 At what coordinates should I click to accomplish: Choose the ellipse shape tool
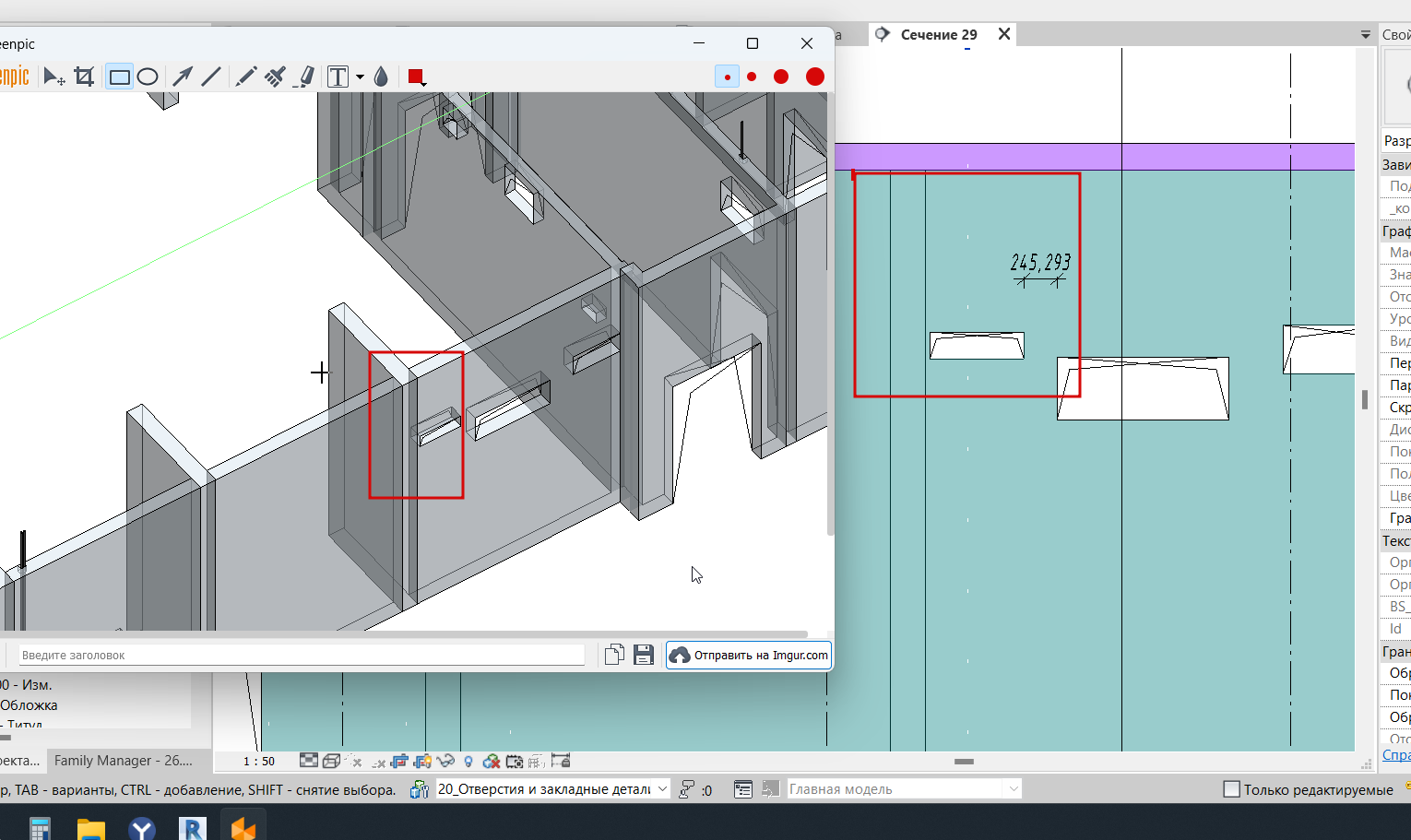(x=148, y=77)
